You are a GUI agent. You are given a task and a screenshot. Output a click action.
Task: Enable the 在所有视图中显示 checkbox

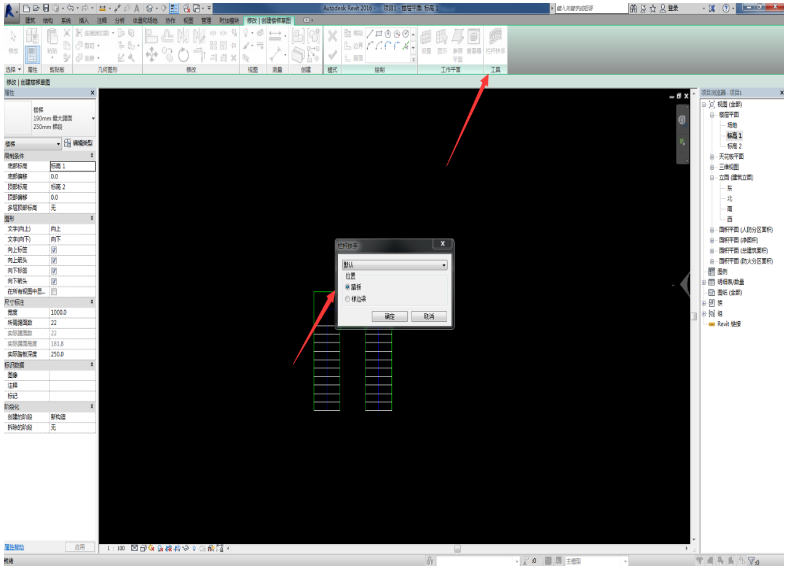[x=54, y=291]
